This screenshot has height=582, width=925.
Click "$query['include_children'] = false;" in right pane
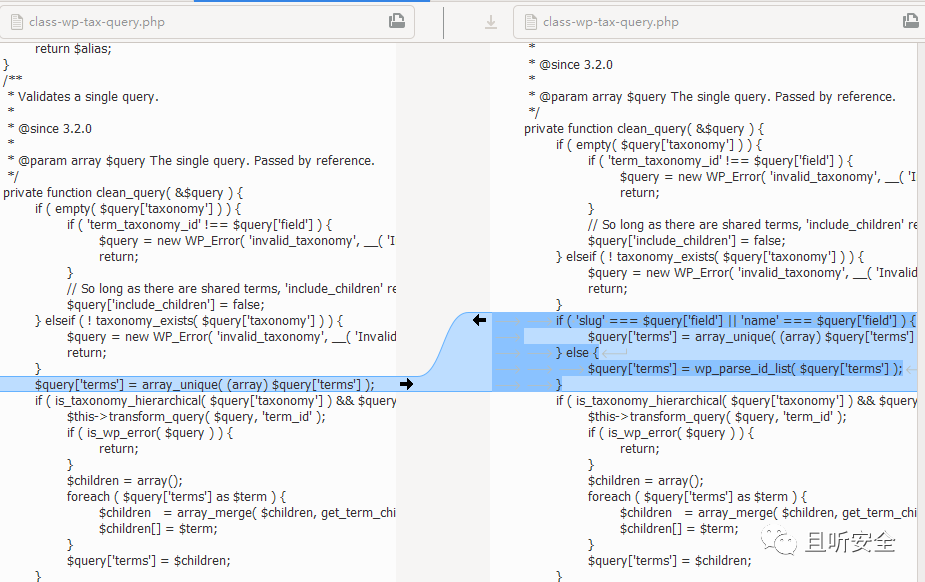(687, 241)
